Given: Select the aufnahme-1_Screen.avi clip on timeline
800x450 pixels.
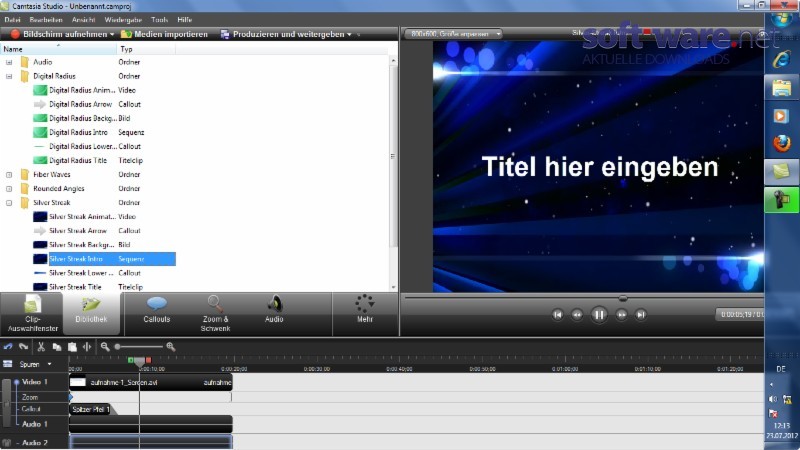Looking at the screenshot, I should [151, 382].
